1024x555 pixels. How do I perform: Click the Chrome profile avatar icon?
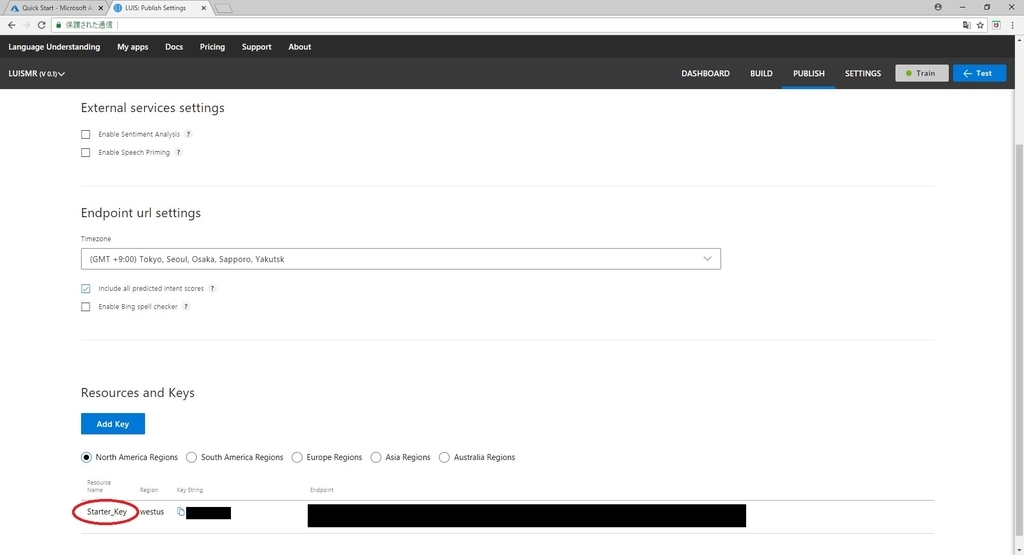pyautogui.click(x=938, y=7)
